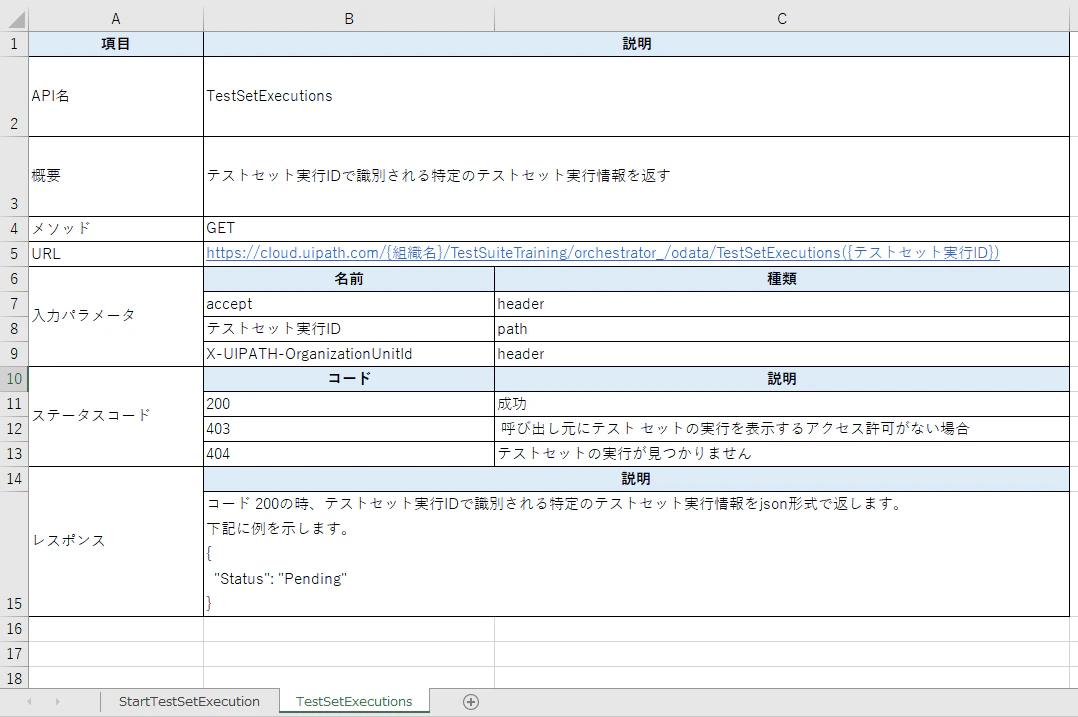
Task: Click the 'メソッド' label cell
Action: (x=116, y=229)
